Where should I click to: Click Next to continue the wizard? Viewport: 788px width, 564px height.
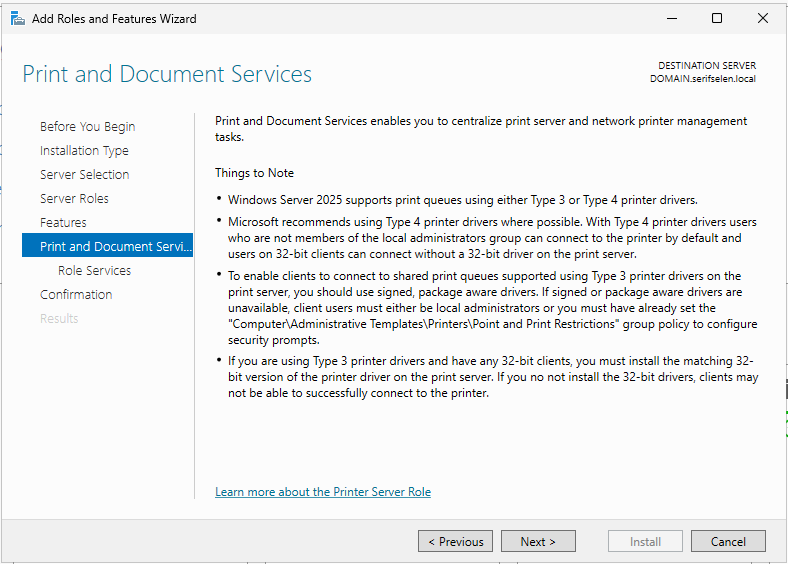pyautogui.click(x=537, y=541)
